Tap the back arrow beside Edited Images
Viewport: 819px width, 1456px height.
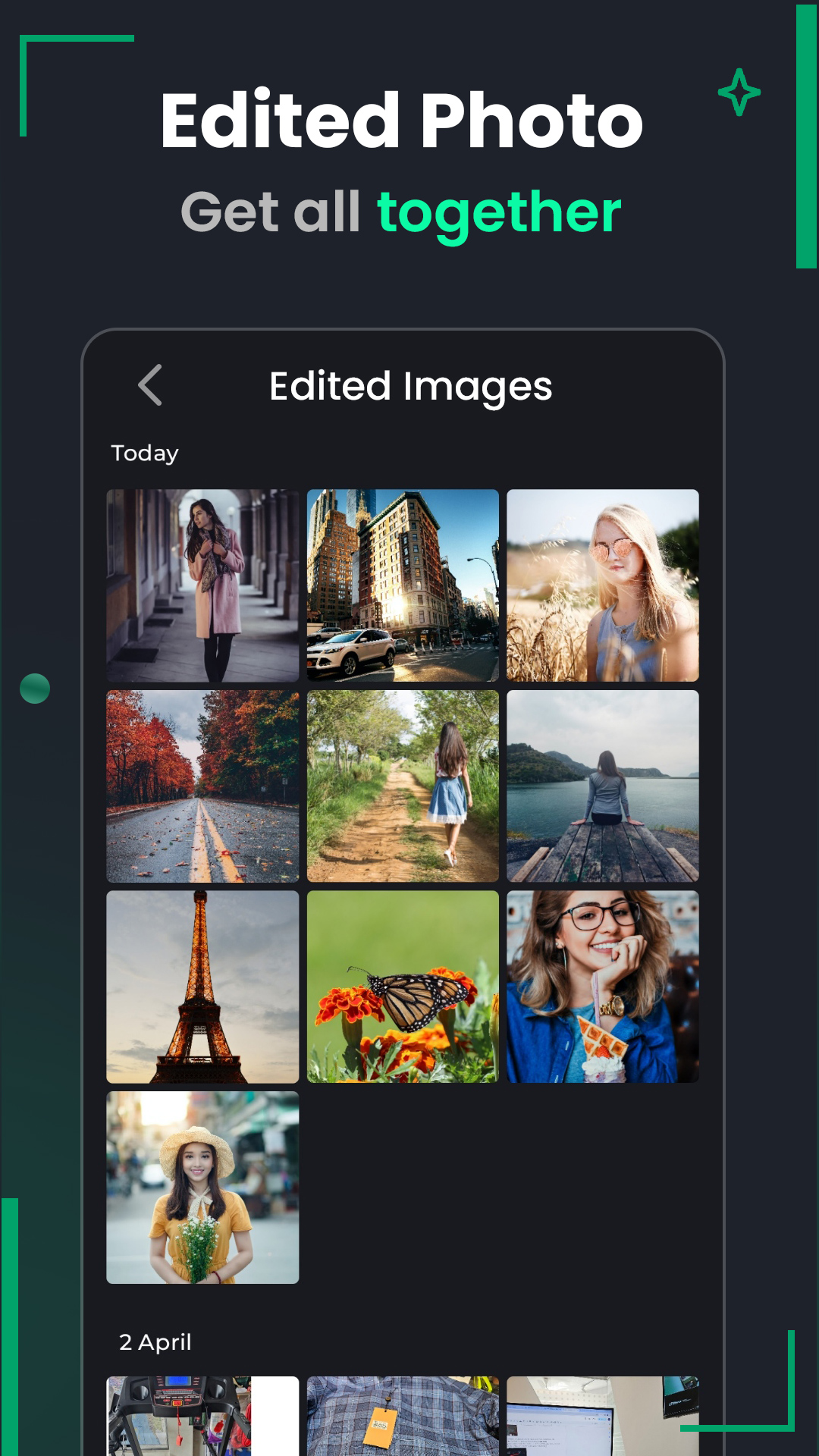click(x=150, y=385)
